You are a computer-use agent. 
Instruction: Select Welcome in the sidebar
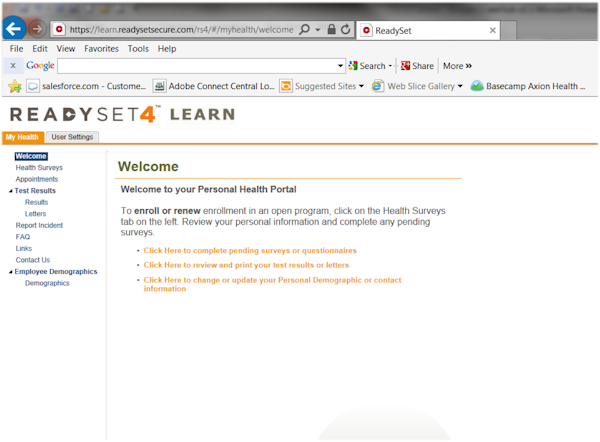(31, 156)
